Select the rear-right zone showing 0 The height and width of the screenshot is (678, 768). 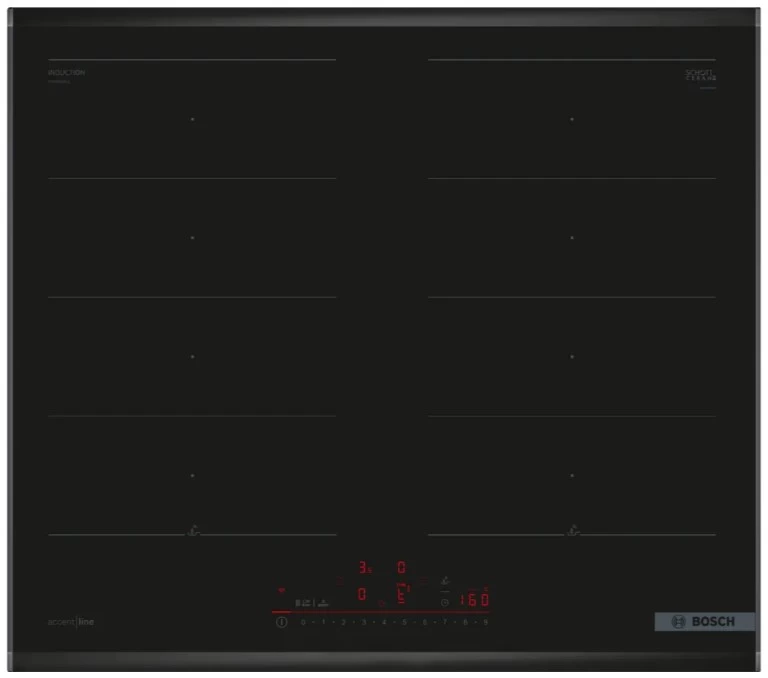coord(402,568)
